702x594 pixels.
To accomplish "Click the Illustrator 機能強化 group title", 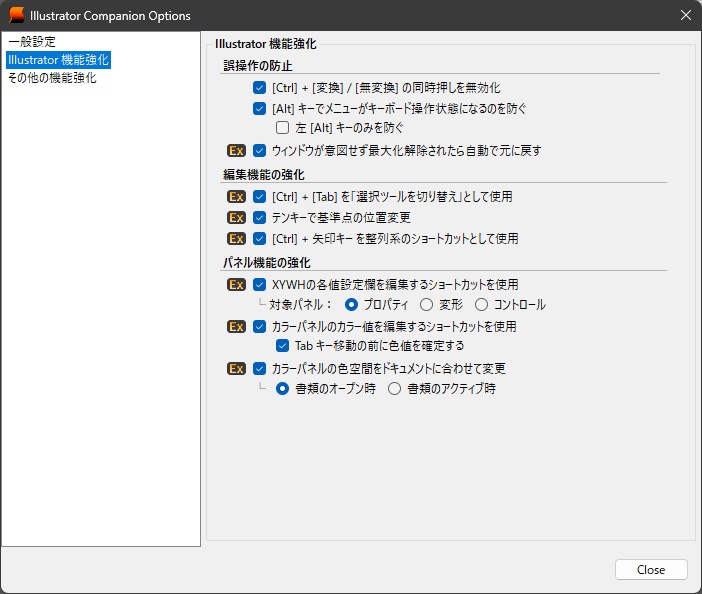I will [x=265, y=44].
